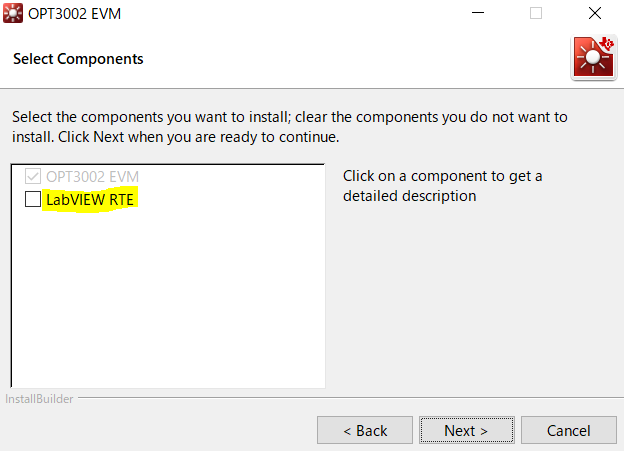Click the install instructions paragraph
The height and width of the screenshot is (451, 624).
(x=290, y=127)
